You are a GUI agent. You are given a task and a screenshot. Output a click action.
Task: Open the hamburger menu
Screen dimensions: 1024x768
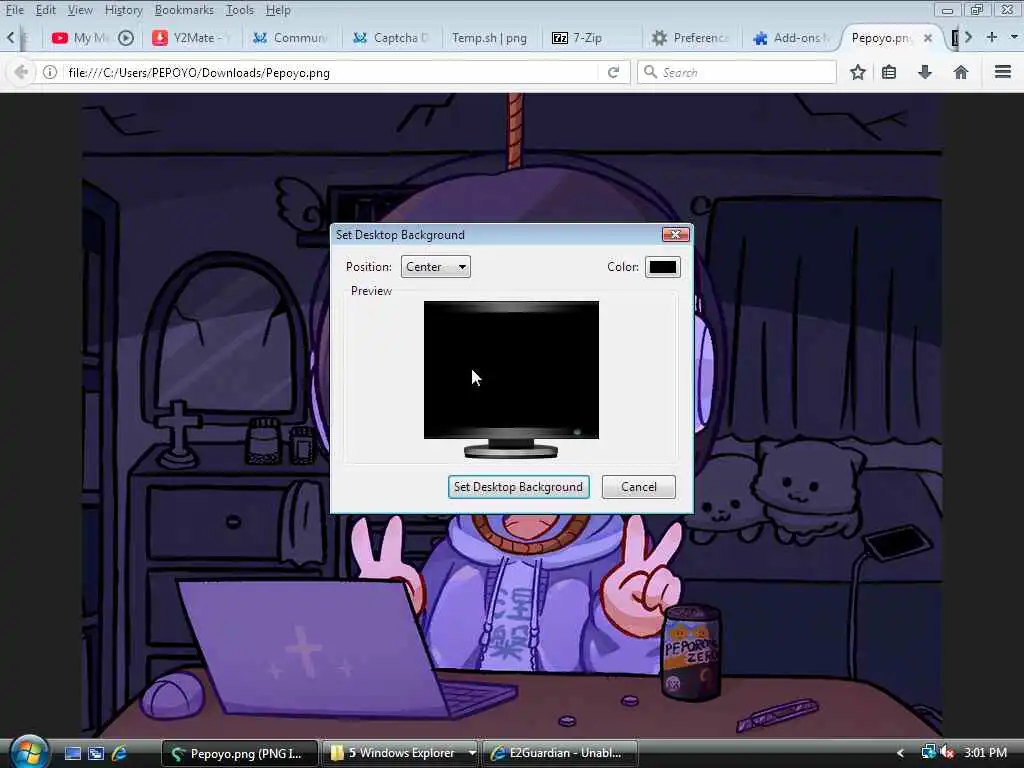tap(1002, 72)
